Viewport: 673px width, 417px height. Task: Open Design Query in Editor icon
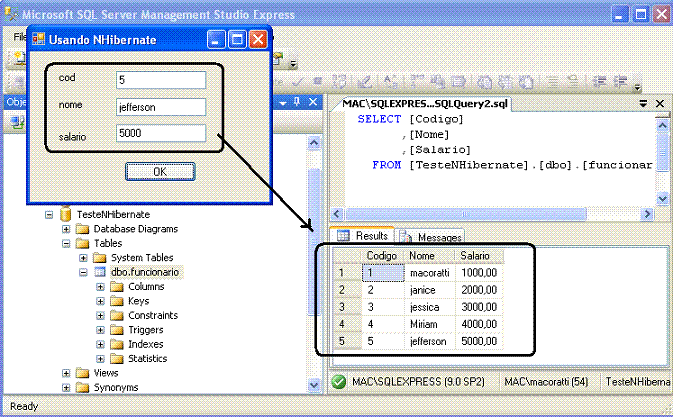pyautogui.click(x=365, y=82)
